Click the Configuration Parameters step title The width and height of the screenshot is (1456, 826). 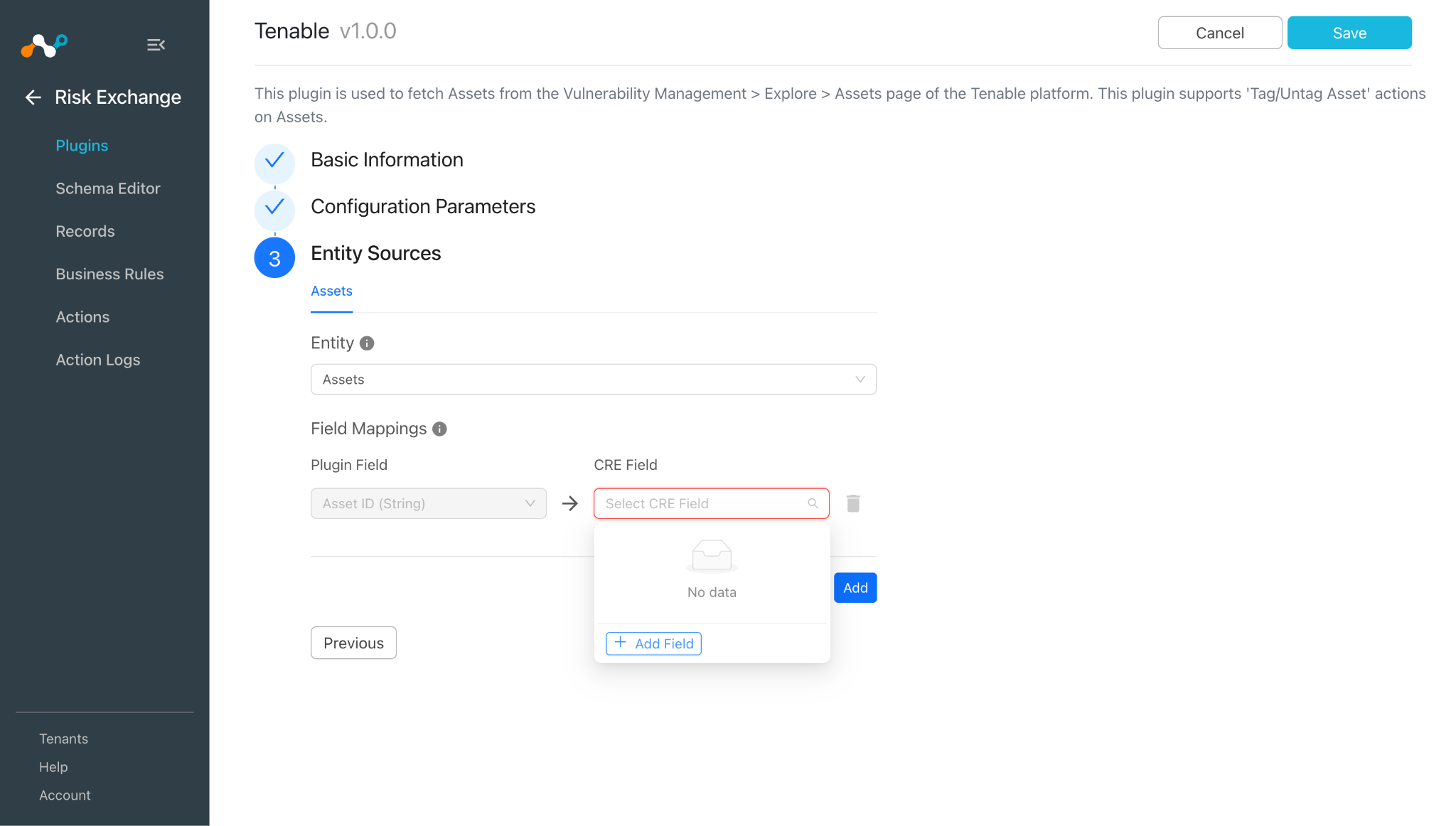coord(423,207)
